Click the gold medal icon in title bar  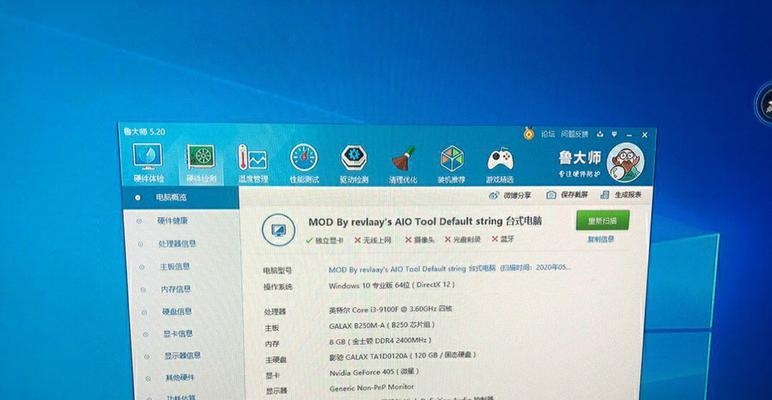coord(528,133)
